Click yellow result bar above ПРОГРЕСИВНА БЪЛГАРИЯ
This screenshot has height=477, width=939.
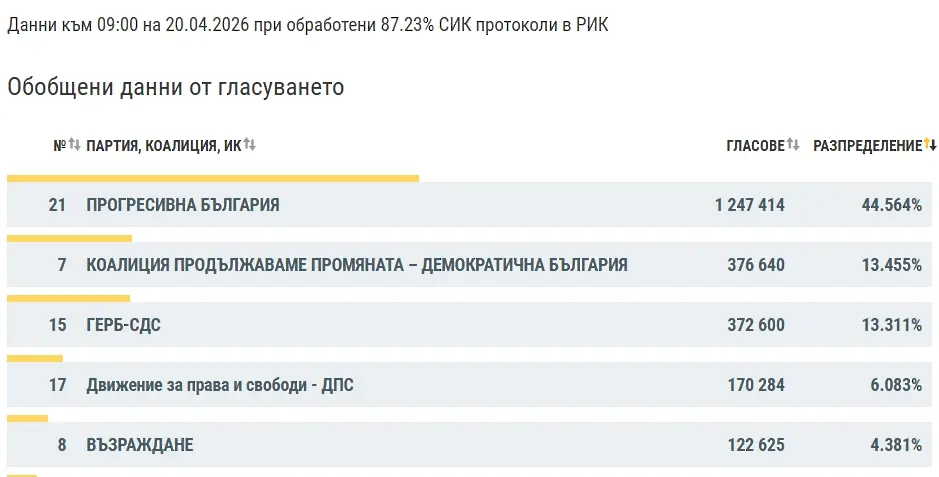(212, 178)
